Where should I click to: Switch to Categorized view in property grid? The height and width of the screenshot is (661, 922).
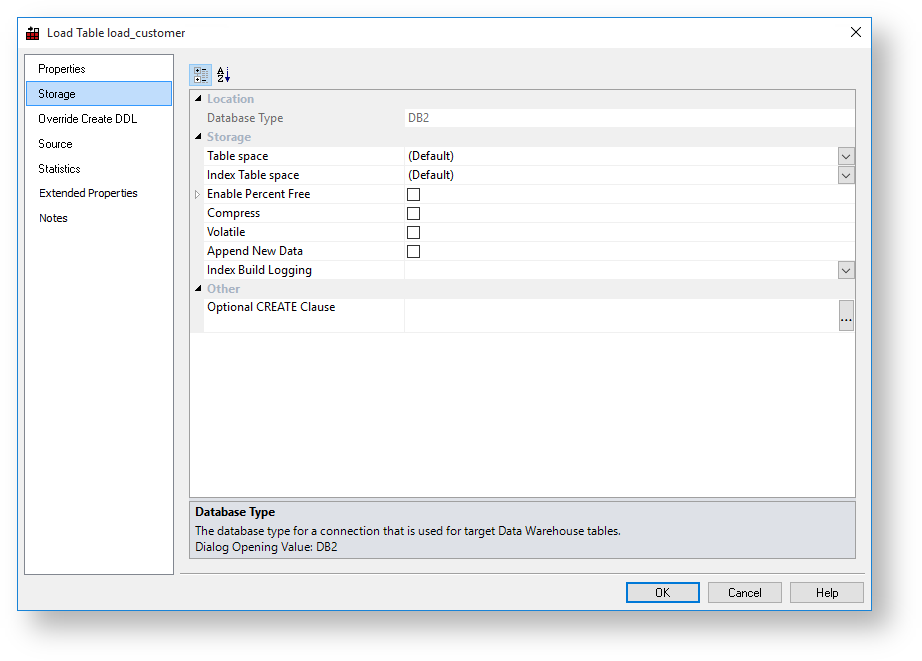pyautogui.click(x=201, y=75)
